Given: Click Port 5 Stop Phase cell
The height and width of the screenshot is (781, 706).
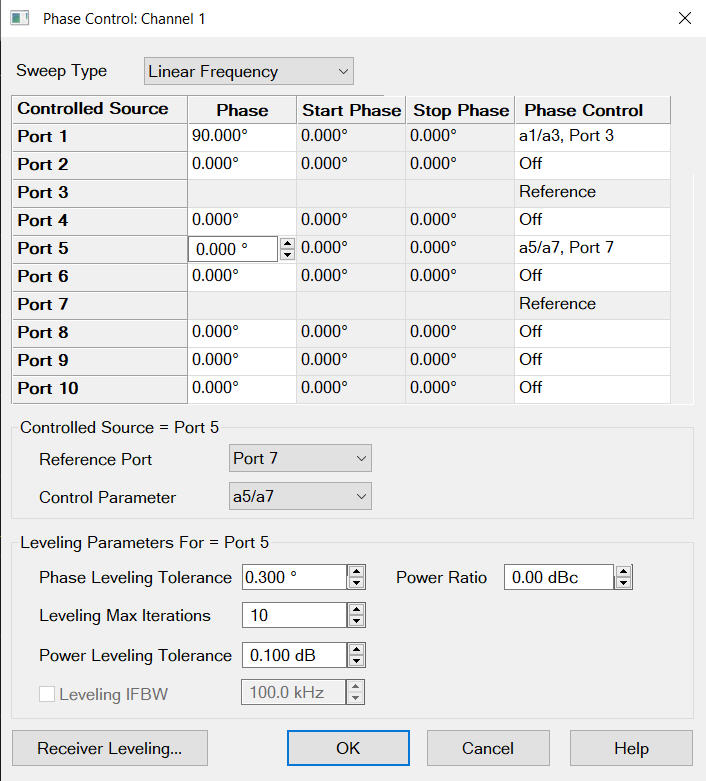Looking at the screenshot, I should click(460, 249).
